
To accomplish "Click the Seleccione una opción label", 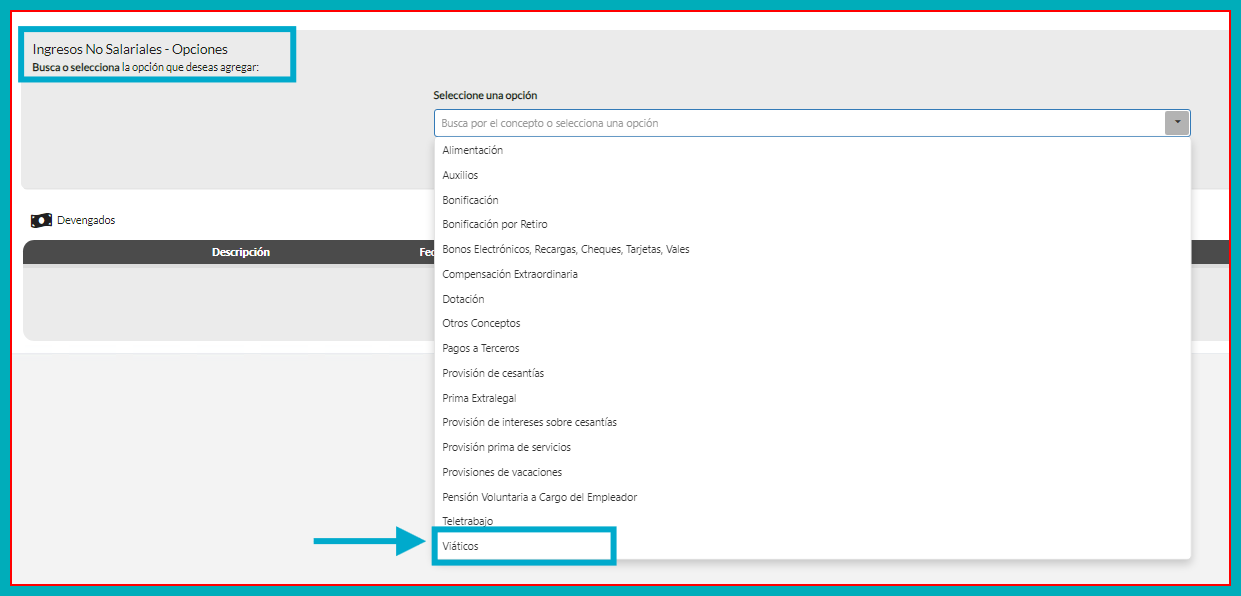I will (x=485, y=95).
